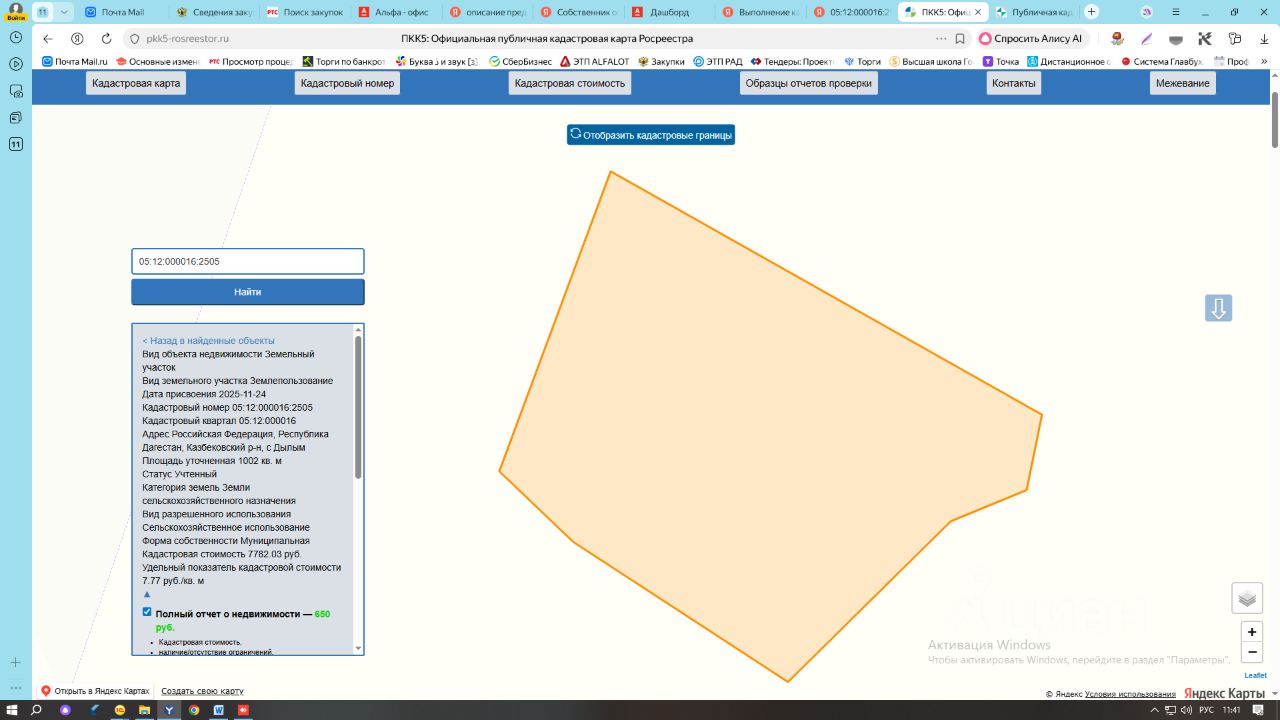
Task: Click the Войти profile button
Action: point(16,11)
